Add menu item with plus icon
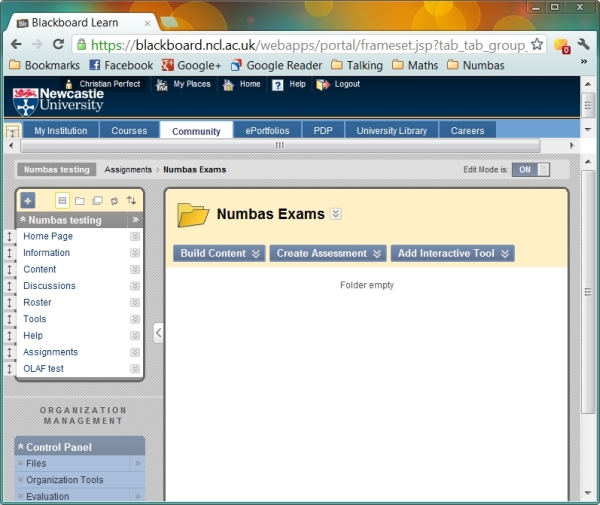Viewport: 600px width, 505px height. pos(28,200)
